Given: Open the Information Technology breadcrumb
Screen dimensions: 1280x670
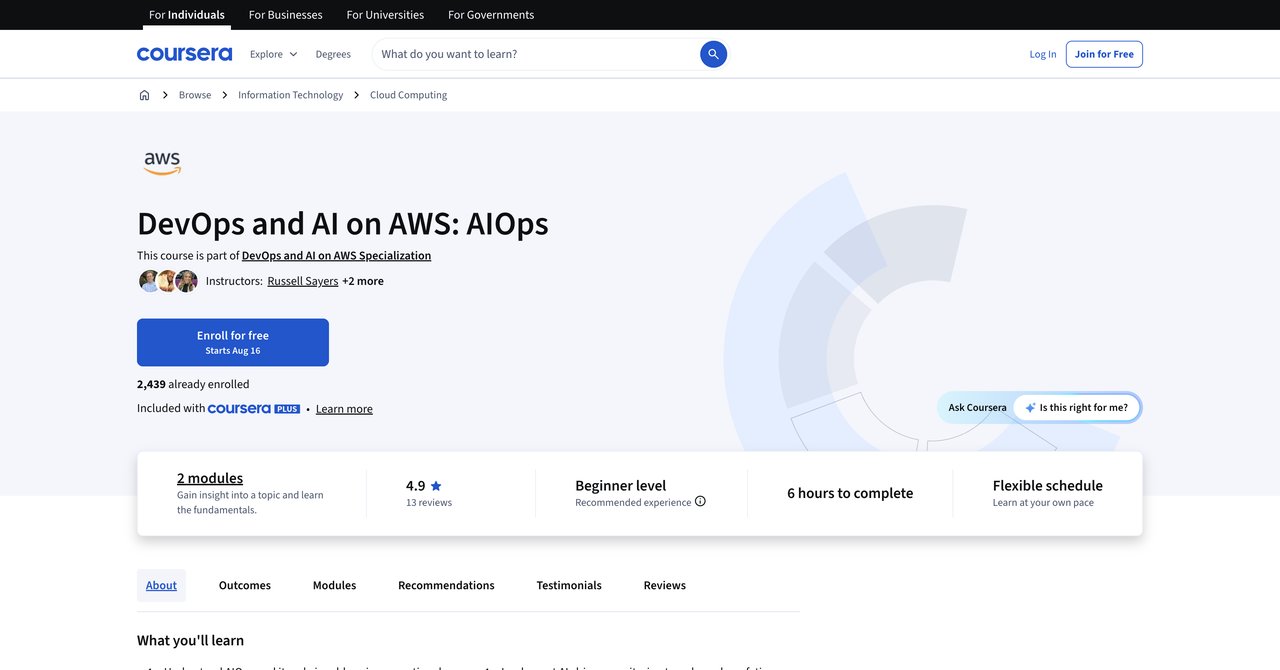Looking at the screenshot, I should point(290,95).
